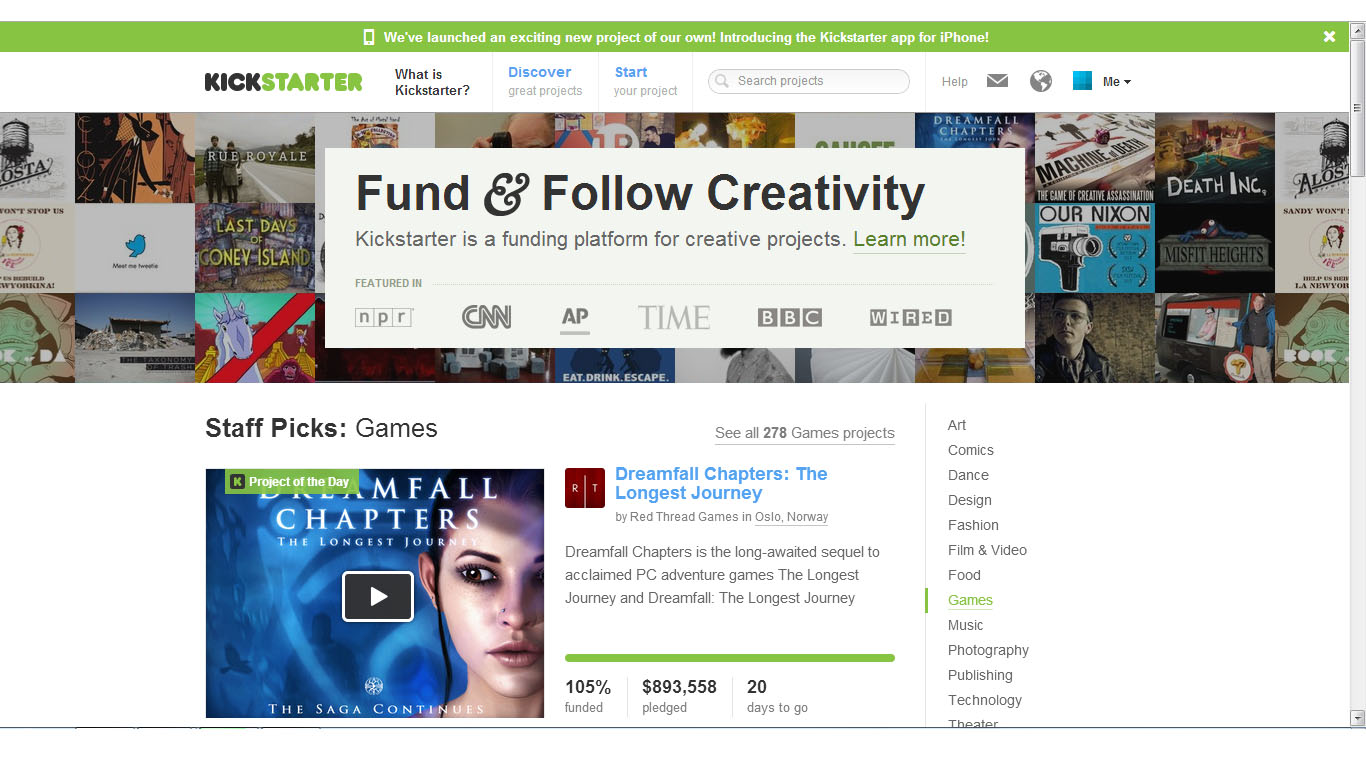1366x768 pixels.
Task: Click the Rue Royale project thumbnail
Action: tap(255, 158)
